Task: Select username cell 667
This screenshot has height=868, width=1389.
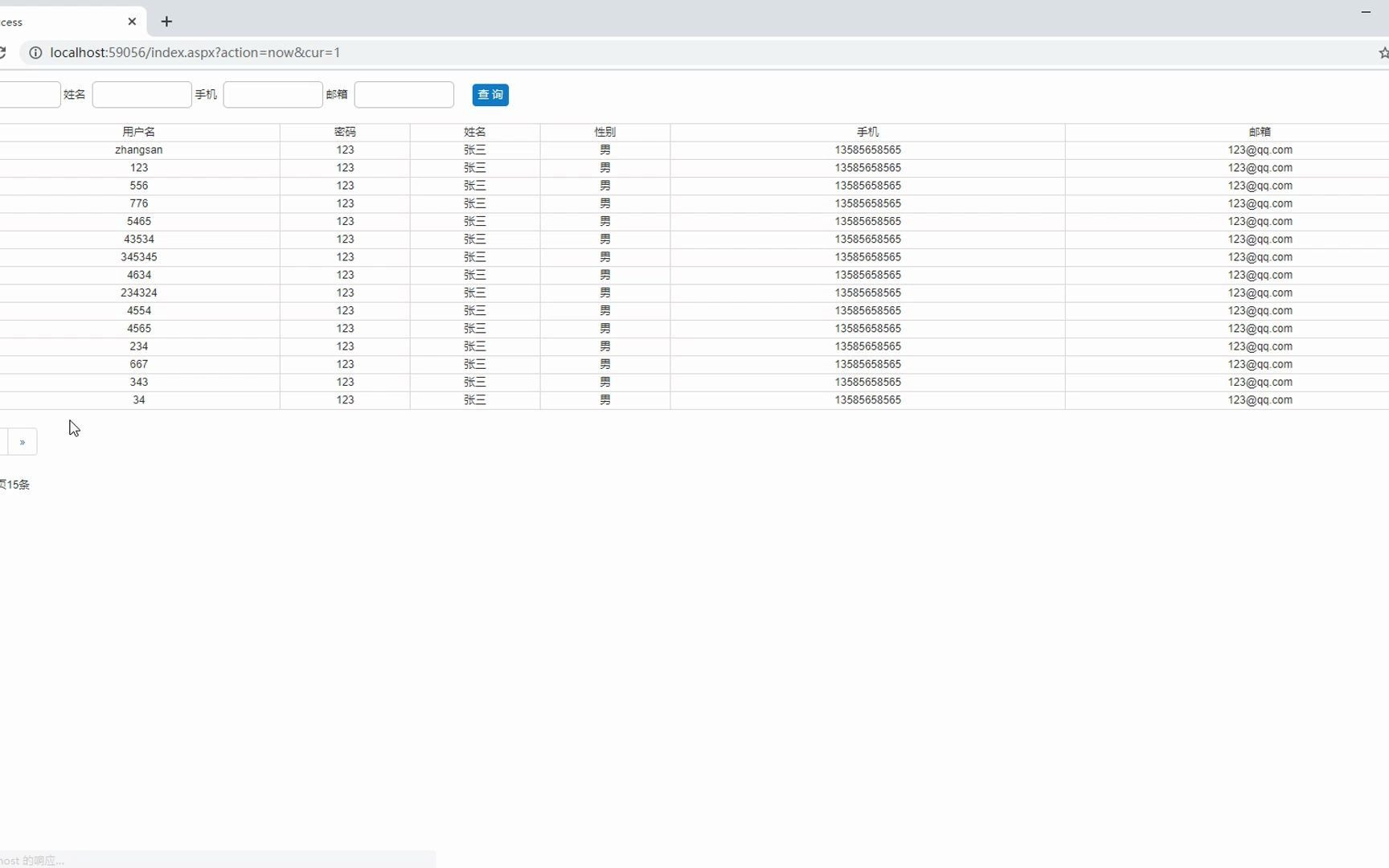Action: pyautogui.click(x=139, y=364)
